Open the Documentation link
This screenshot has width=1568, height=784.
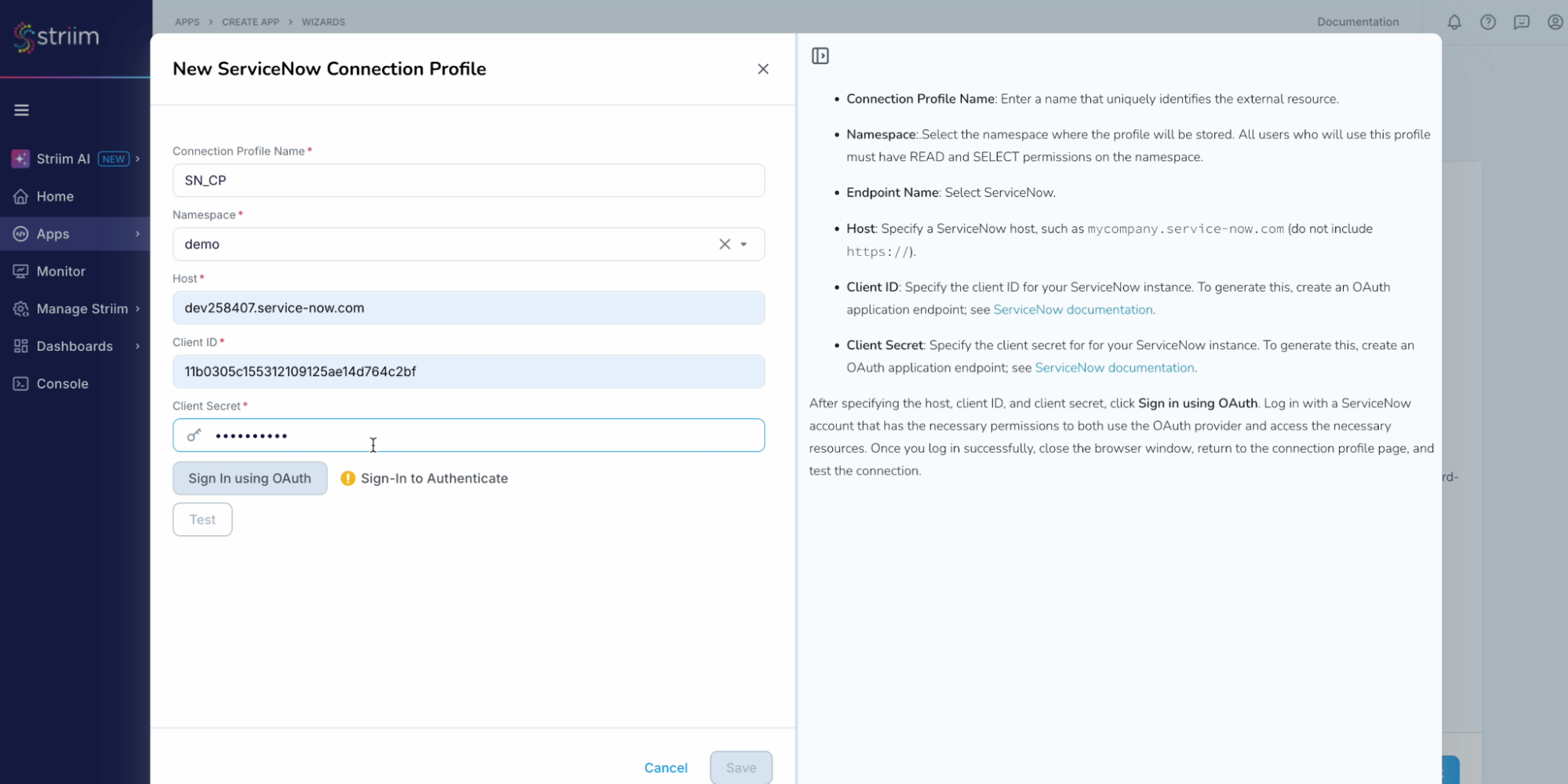tap(1358, 22)
